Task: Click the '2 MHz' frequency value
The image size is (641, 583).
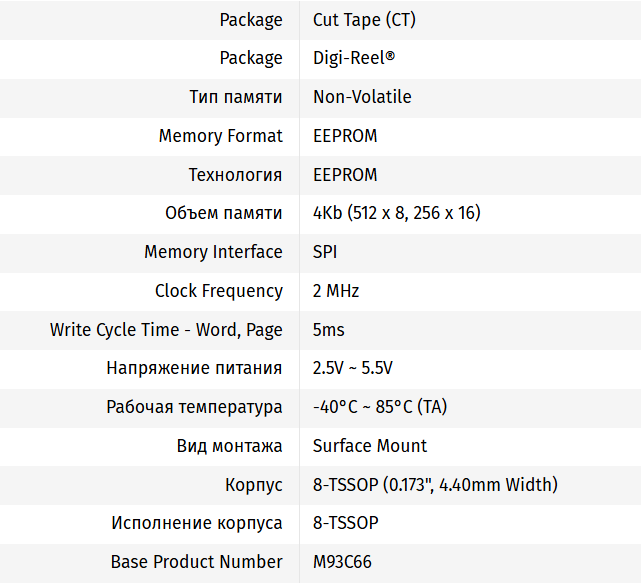Action: 336,291
